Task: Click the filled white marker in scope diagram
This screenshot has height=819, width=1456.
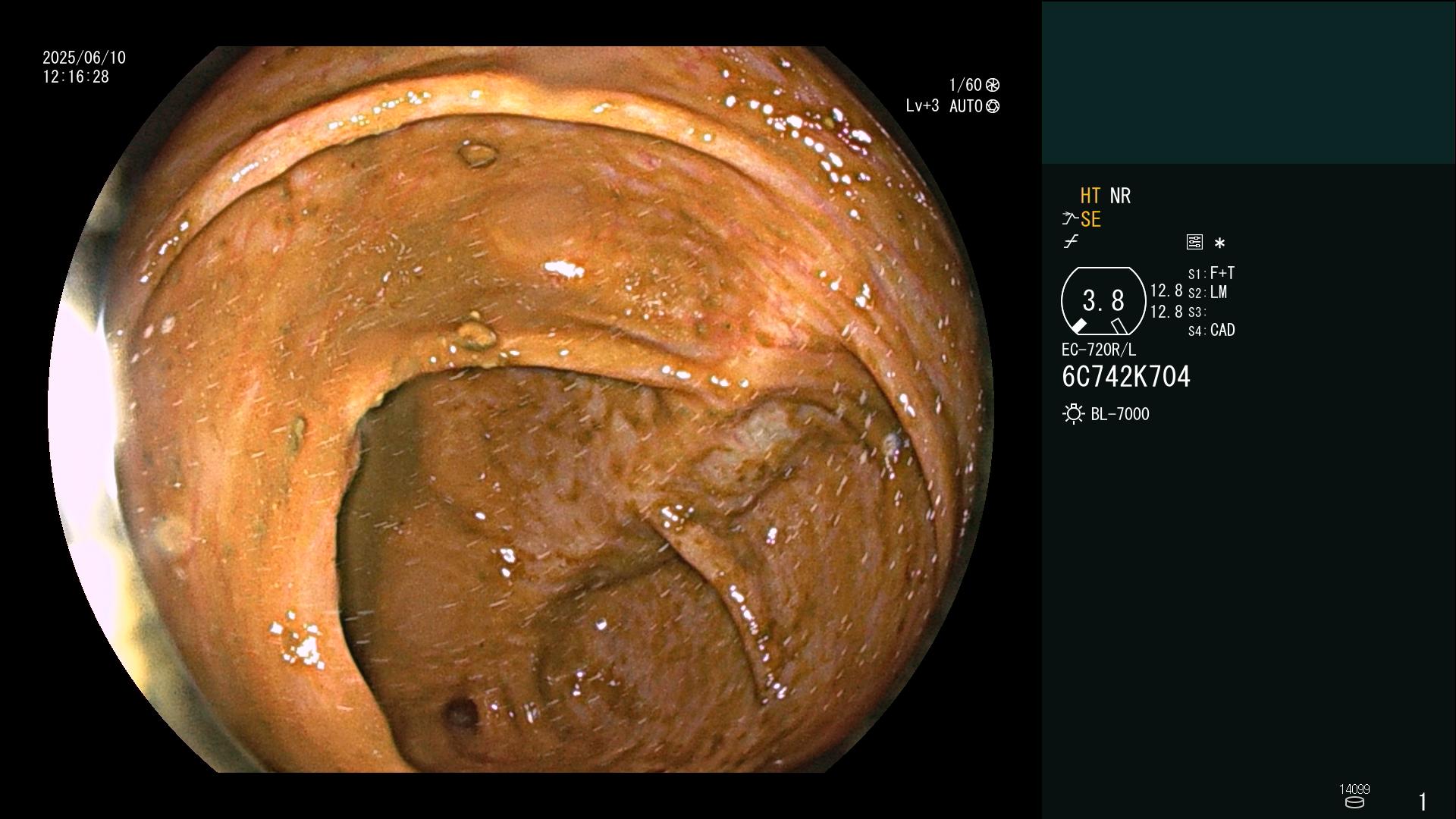Action: point(1078,326)
